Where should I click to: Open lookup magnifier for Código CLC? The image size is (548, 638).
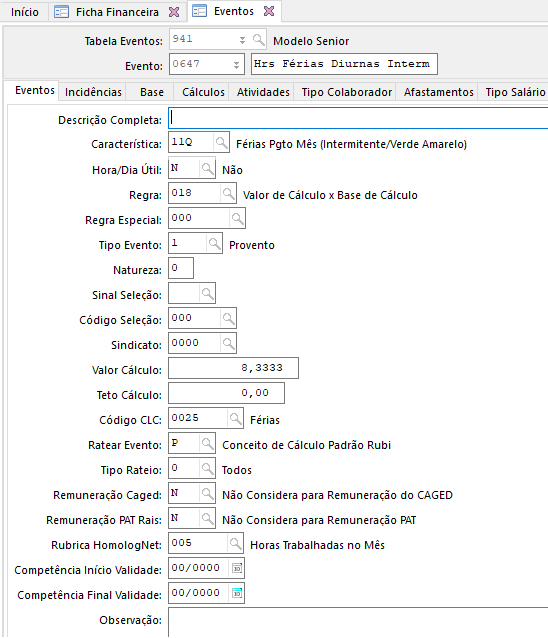point(235,418)
